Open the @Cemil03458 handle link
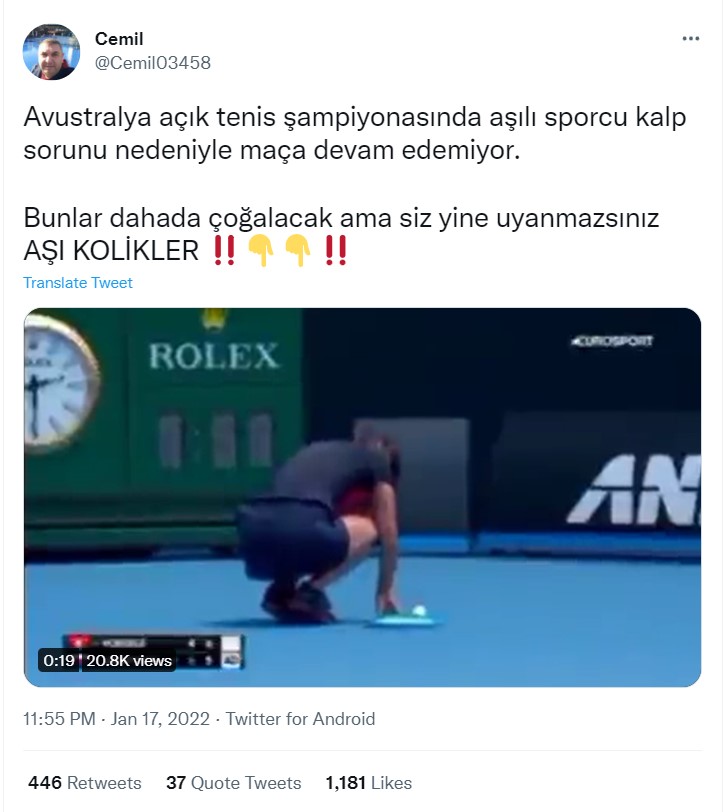This screenshot has height=812, width=724. (153, 63)
